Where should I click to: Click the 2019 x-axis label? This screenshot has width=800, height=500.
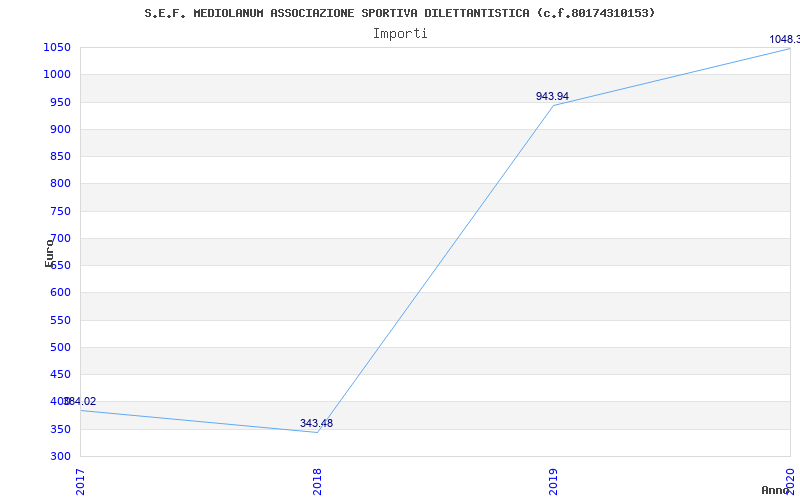[554, 482]
